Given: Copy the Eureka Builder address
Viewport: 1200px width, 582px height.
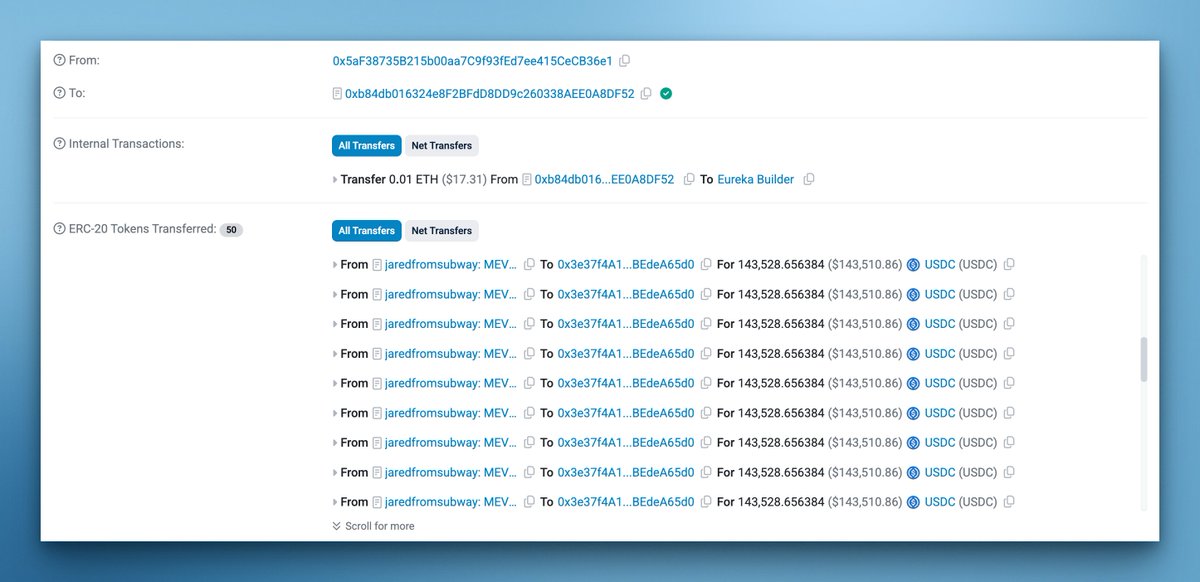Looking at the screenshot, I should (x=809, y=180).
